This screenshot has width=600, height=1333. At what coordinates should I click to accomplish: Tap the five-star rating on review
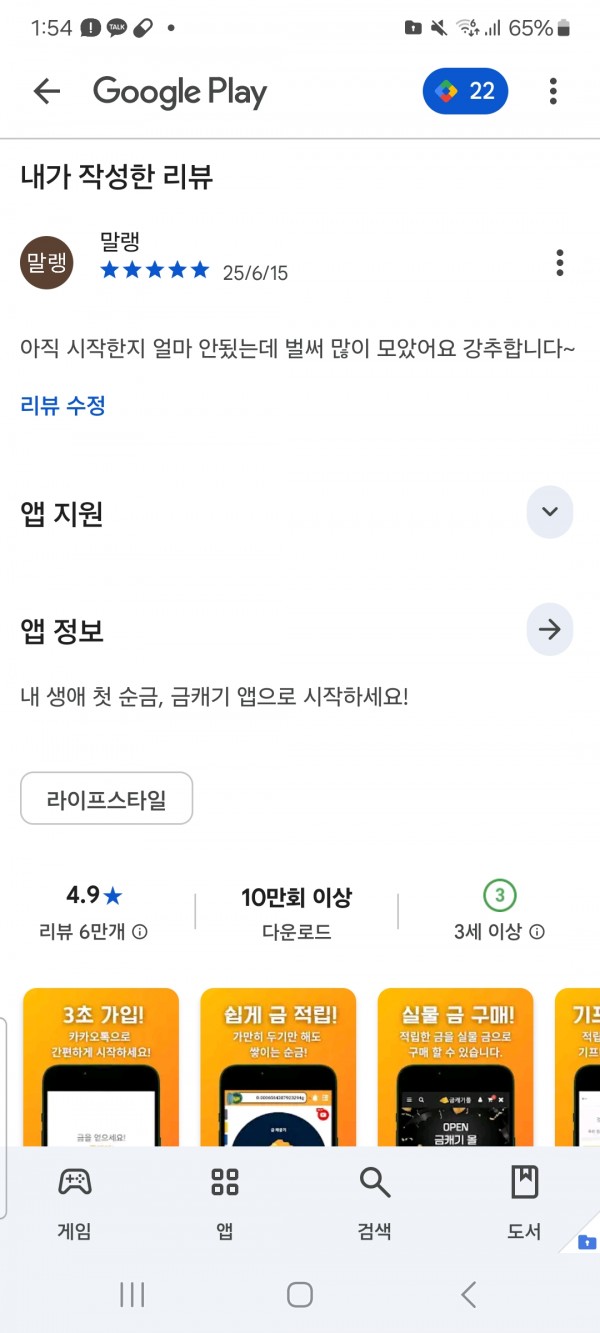coord(155,270)
